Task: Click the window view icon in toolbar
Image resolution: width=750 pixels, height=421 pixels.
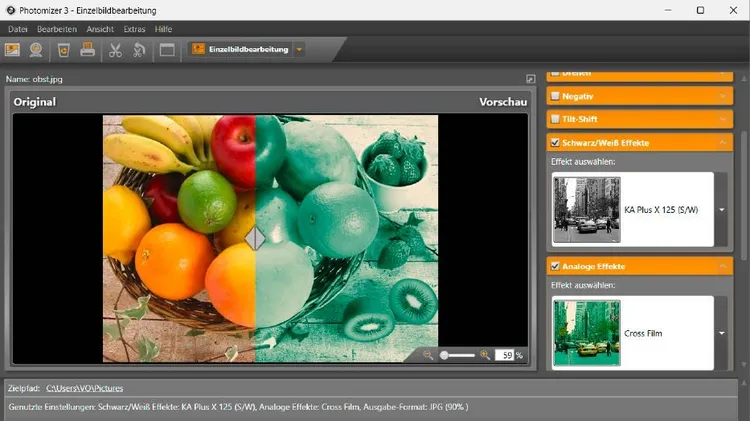Action: tap(167, 49)
